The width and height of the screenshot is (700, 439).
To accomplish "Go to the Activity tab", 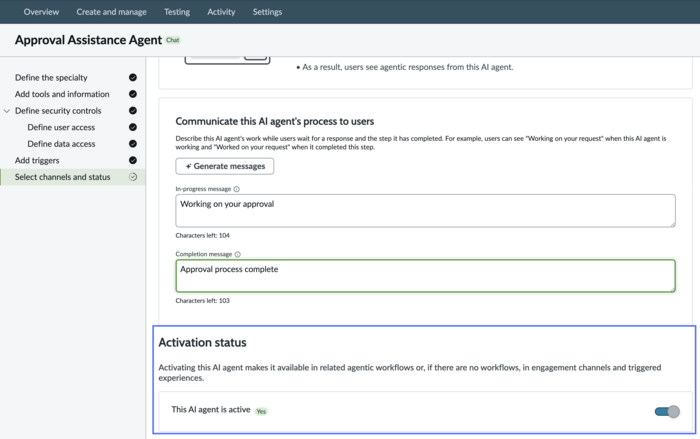I will 221,12.
